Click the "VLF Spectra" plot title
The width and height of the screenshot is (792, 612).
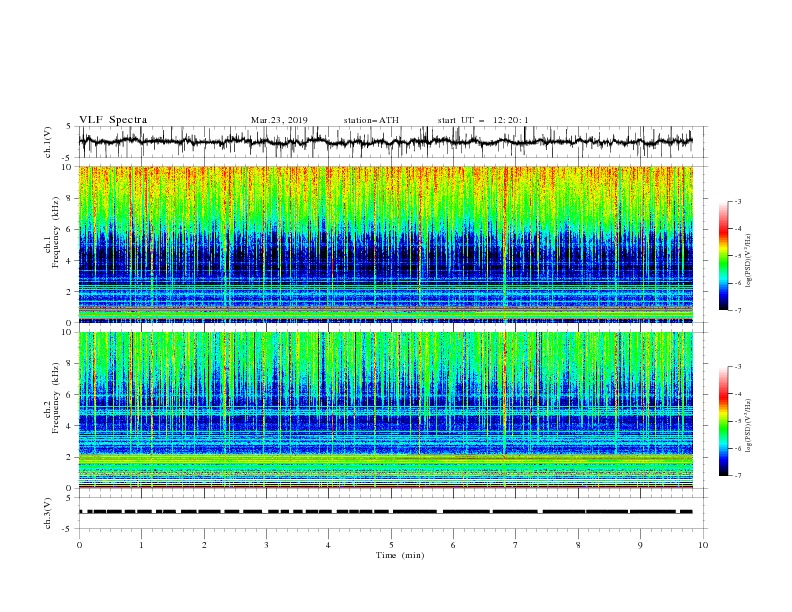tap(113, 120)
